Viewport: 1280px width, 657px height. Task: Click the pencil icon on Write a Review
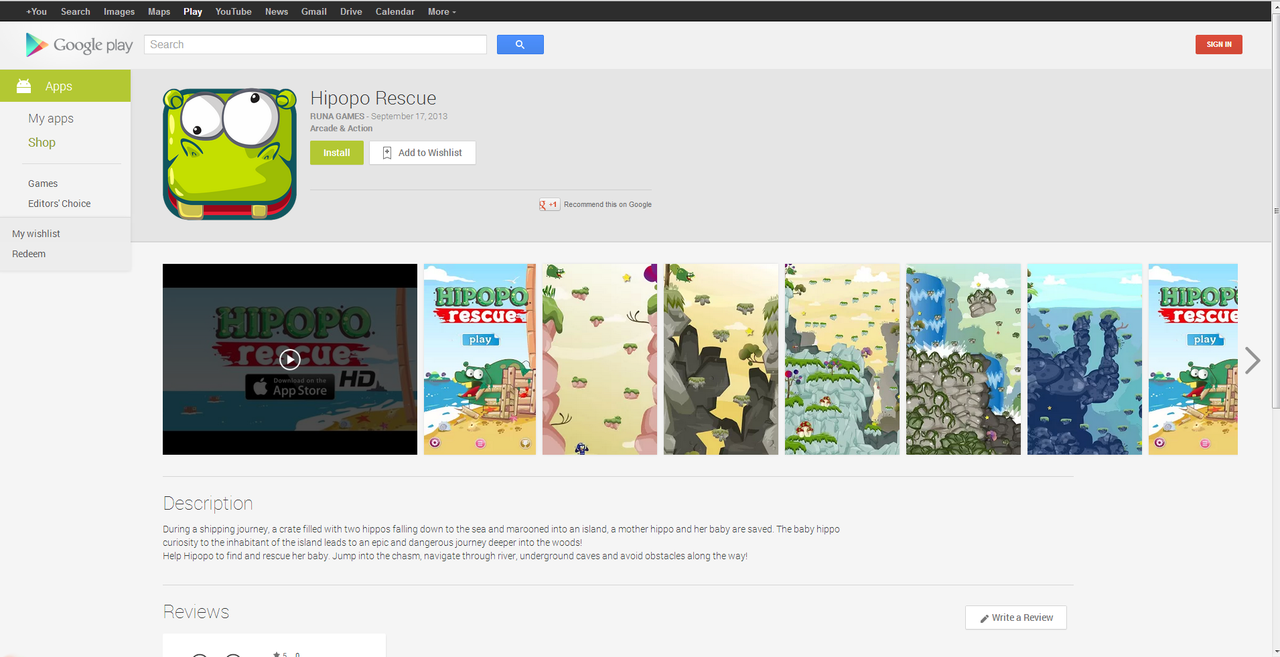(984, 618)
